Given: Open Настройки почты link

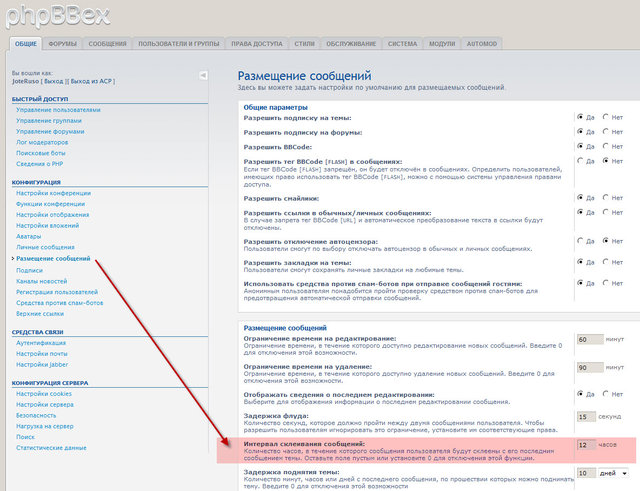Looking at the screenshot, I should coord(42,353).
